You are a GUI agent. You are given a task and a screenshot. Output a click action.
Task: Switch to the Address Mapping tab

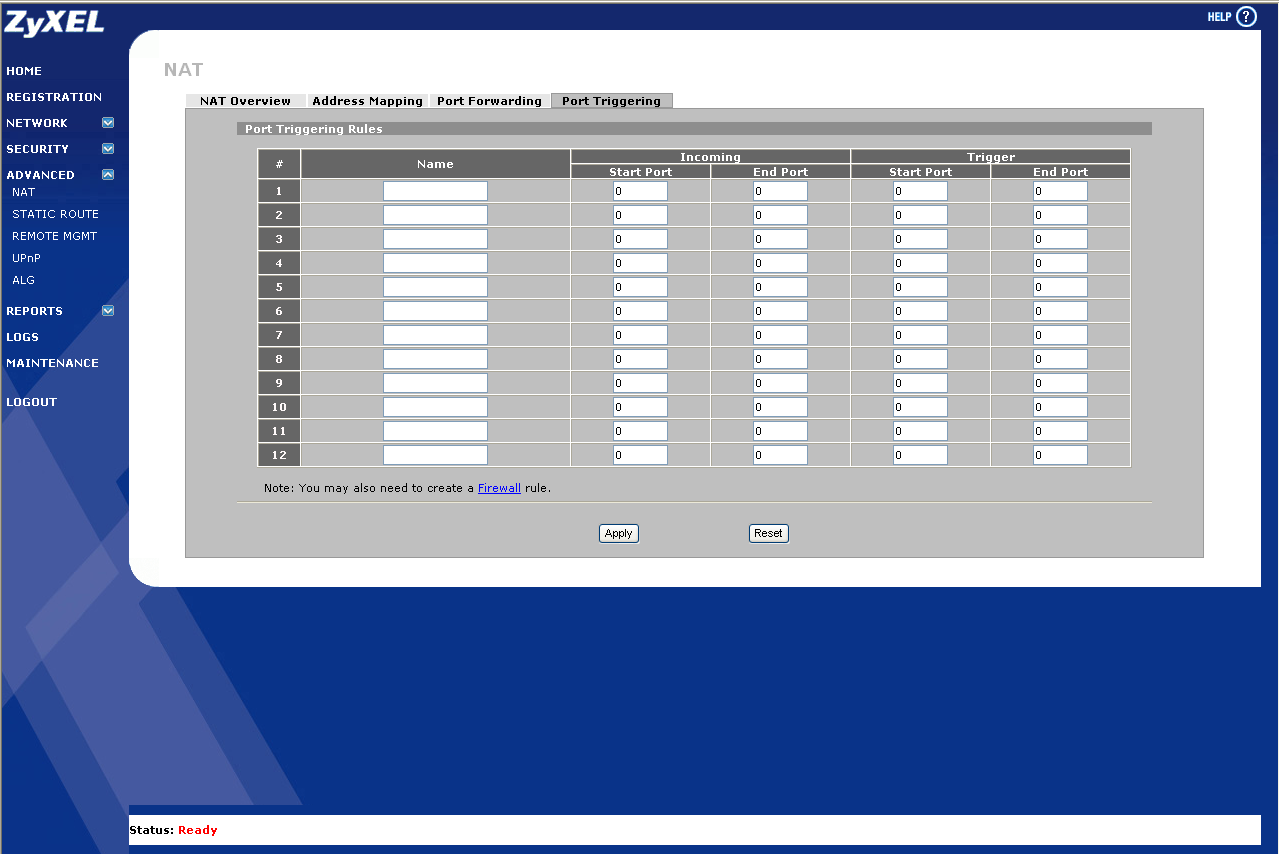click(x=367, y=101)
